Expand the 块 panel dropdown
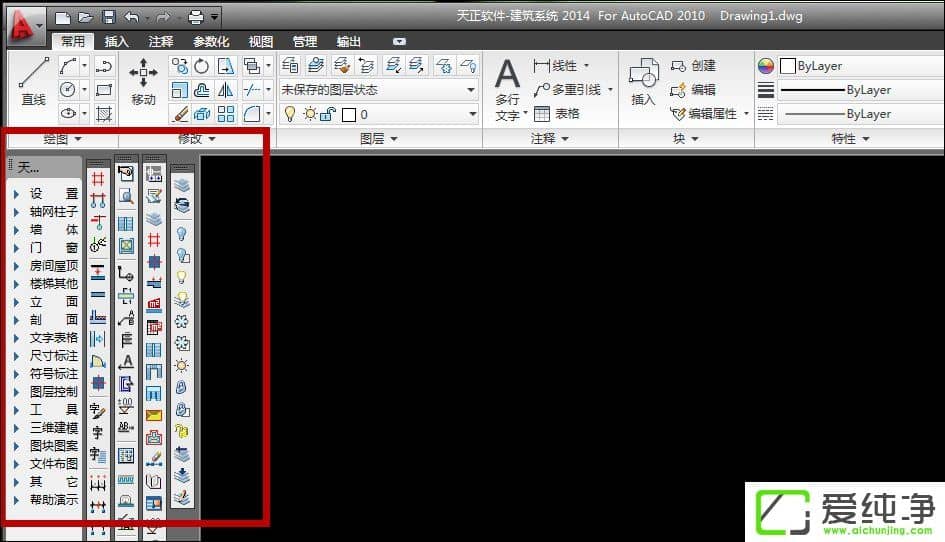 point(686,139)
